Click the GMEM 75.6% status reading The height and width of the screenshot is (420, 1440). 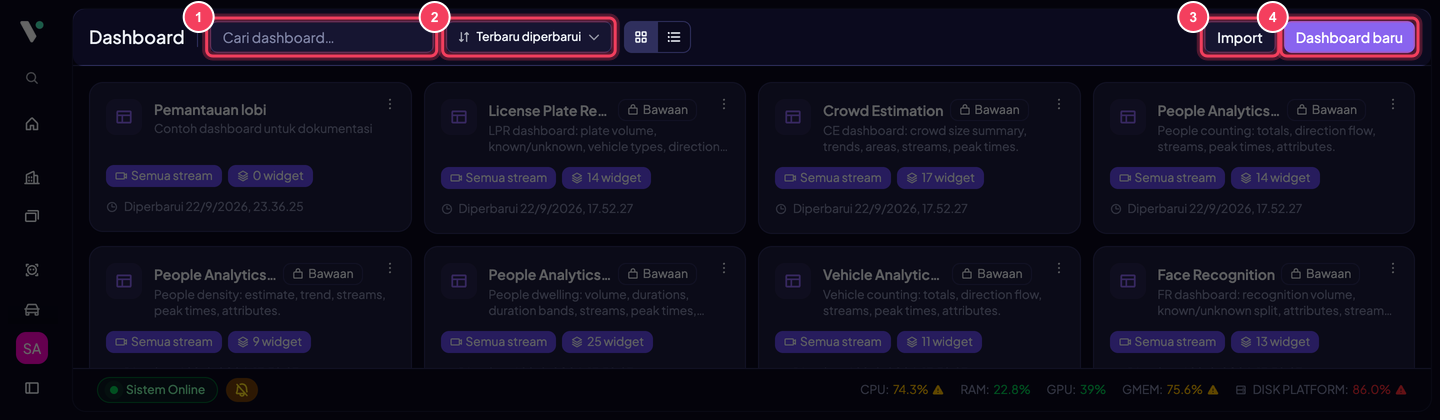pos(1168,390)
